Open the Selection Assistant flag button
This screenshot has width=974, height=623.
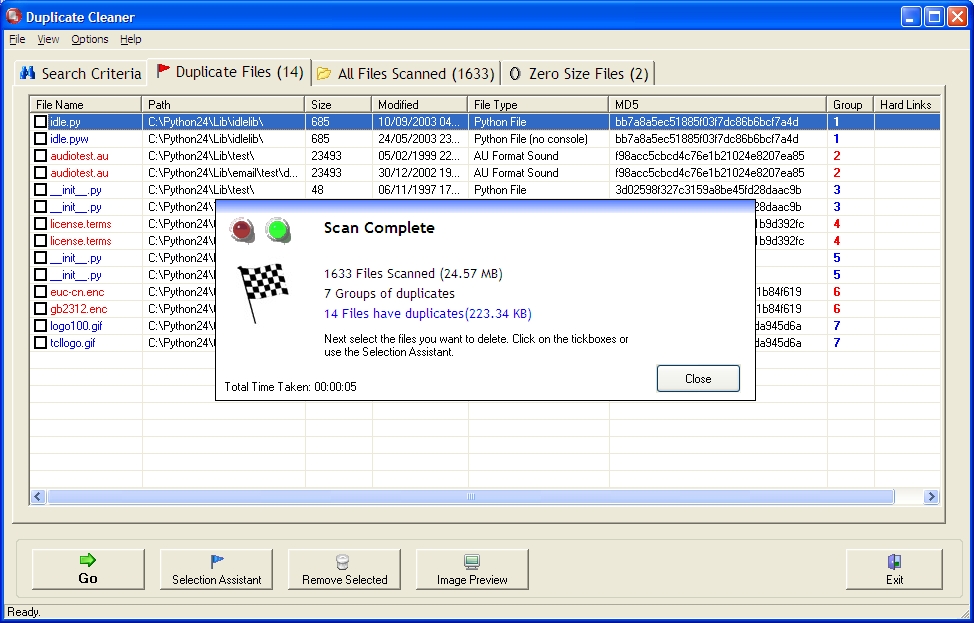tap(216, 569)
